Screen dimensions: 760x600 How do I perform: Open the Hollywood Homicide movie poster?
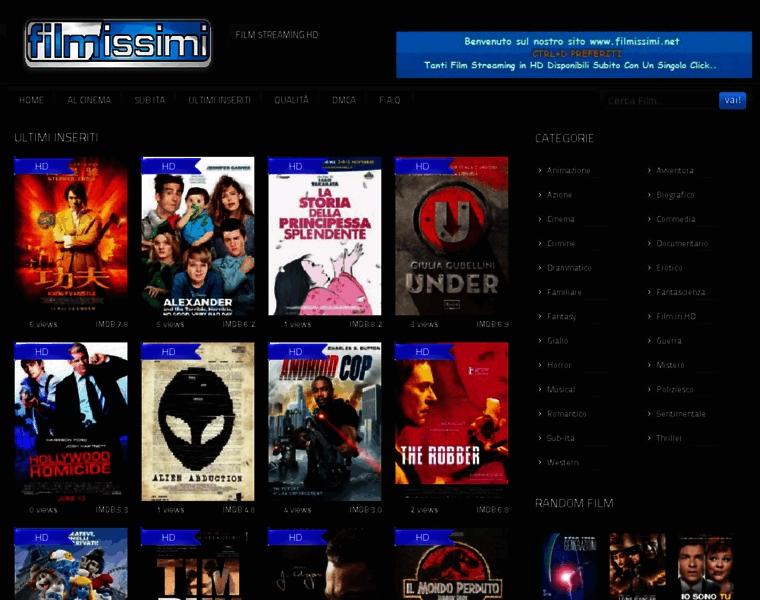(71, 421)
